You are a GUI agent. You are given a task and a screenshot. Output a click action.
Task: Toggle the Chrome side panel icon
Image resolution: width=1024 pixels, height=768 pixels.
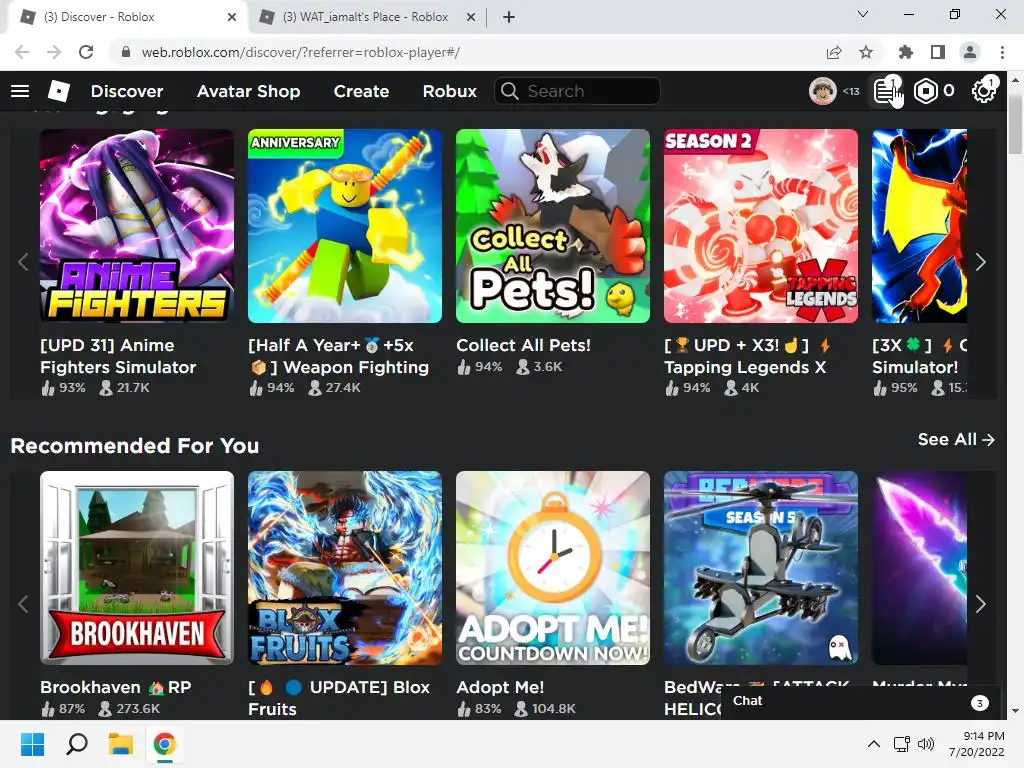938,52
